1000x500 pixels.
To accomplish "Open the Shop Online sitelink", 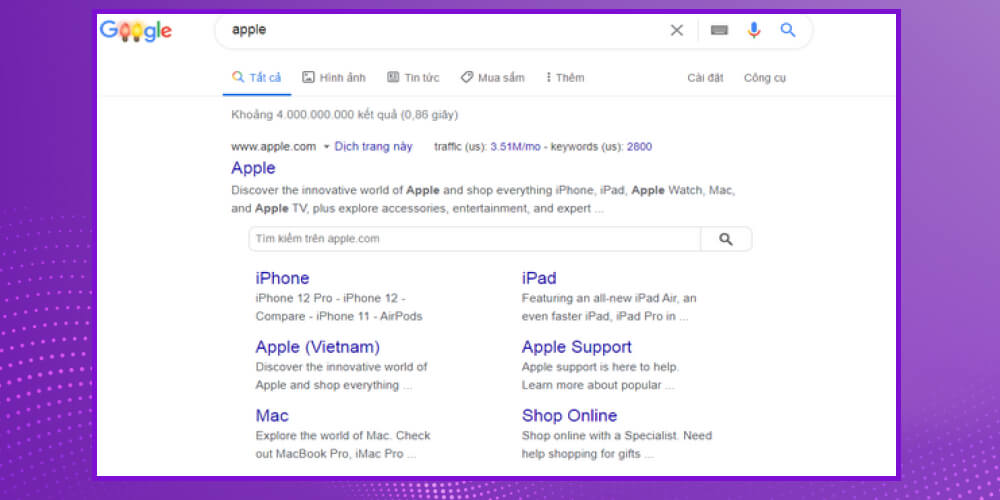I will click(570, 416).
